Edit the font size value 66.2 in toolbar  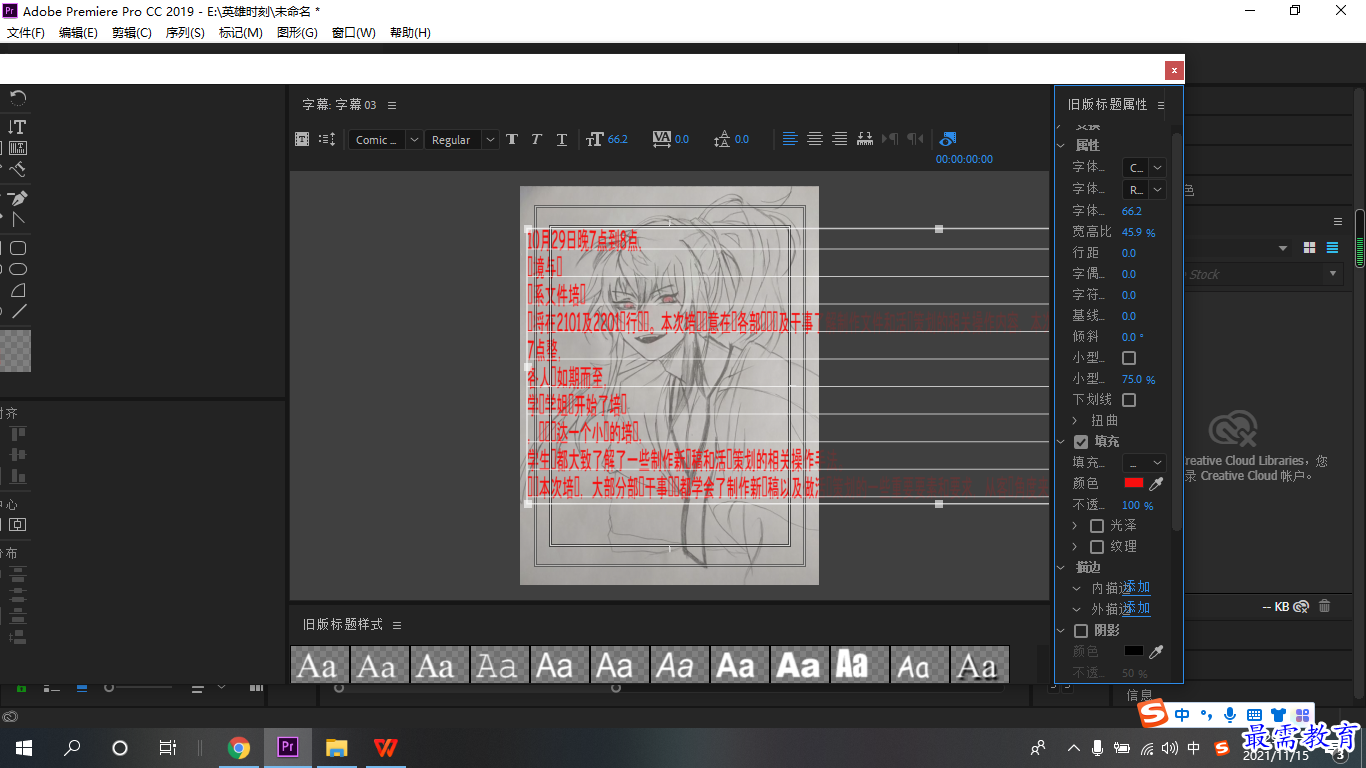coord(618,139)
